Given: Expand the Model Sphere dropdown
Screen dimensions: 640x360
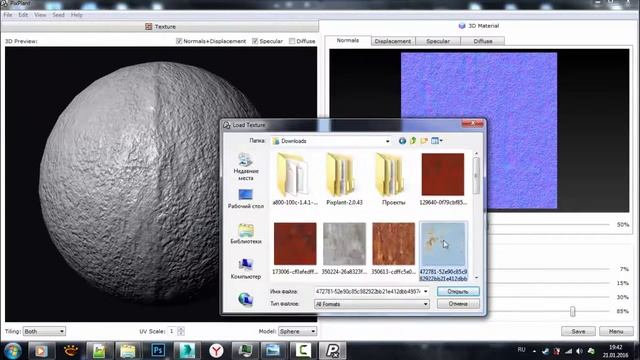Looking at the screenshot, I should click(x=297, y=331).
